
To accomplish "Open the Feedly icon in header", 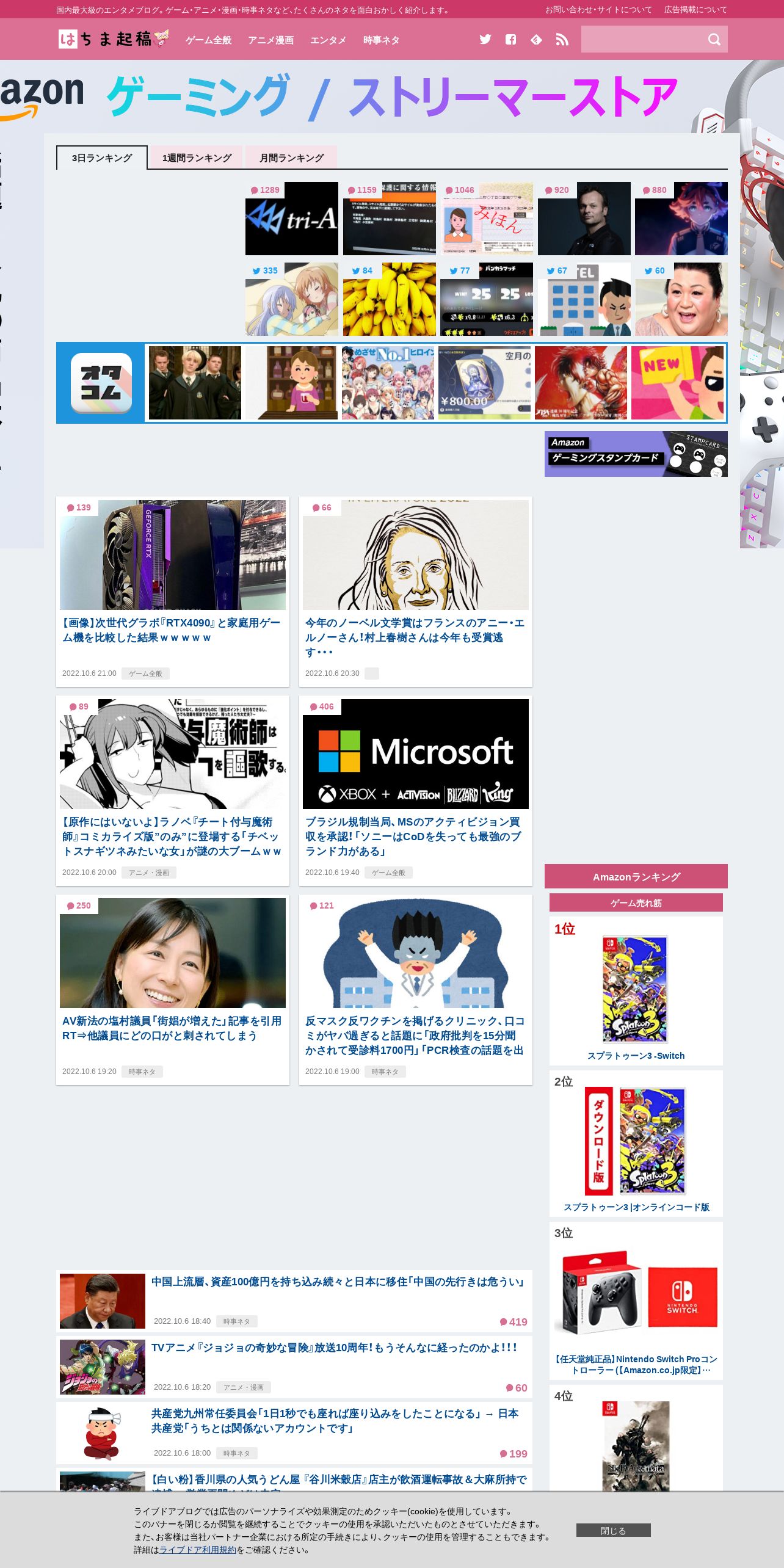I will tap(536, 40).
